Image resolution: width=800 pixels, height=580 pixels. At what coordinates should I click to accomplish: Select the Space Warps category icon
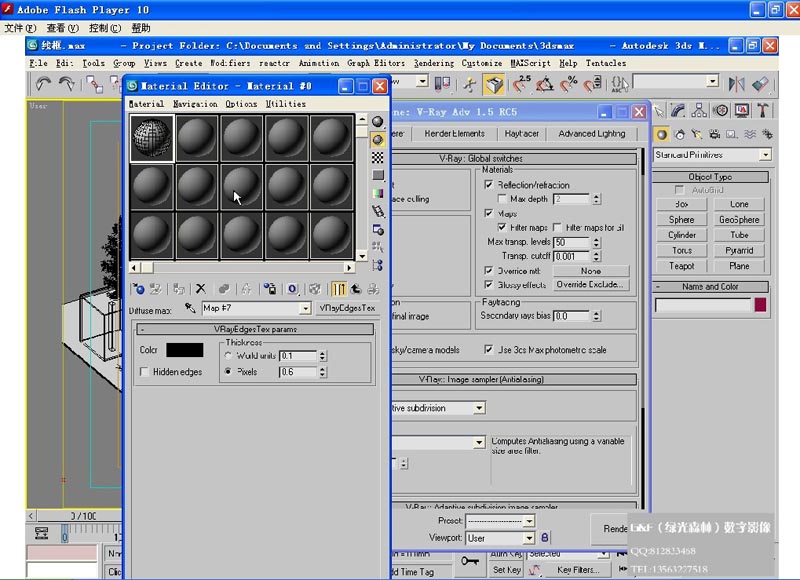point(749,135)
